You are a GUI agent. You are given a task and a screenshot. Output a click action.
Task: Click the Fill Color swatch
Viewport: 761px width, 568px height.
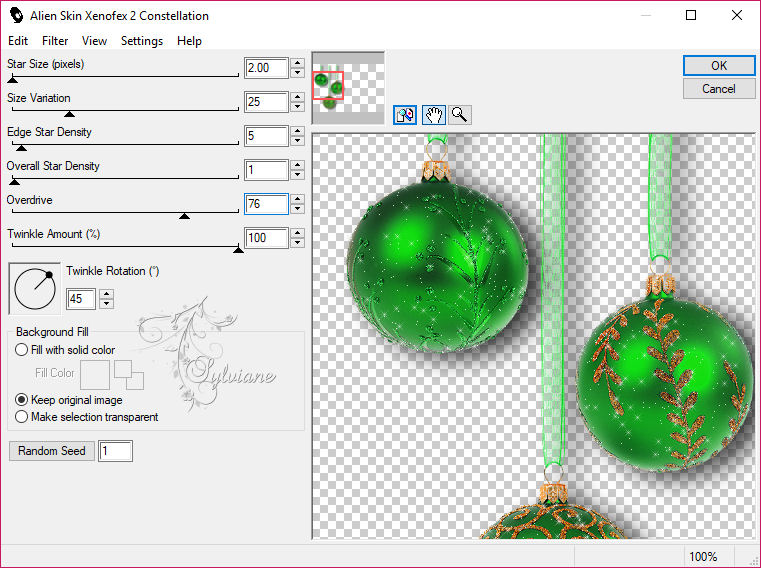point(95,375)
